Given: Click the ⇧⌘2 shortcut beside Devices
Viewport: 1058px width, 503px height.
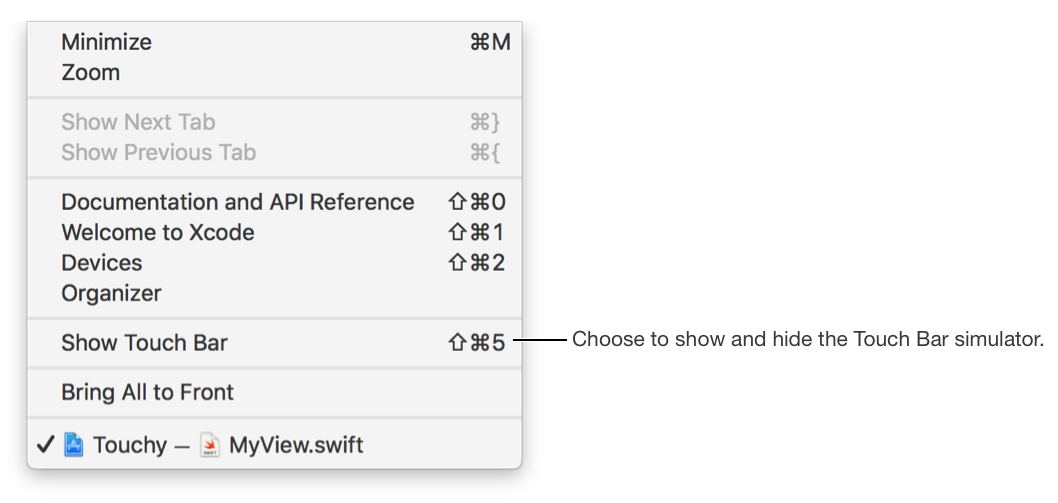Looking at the screenshot, I should [478, 263].
